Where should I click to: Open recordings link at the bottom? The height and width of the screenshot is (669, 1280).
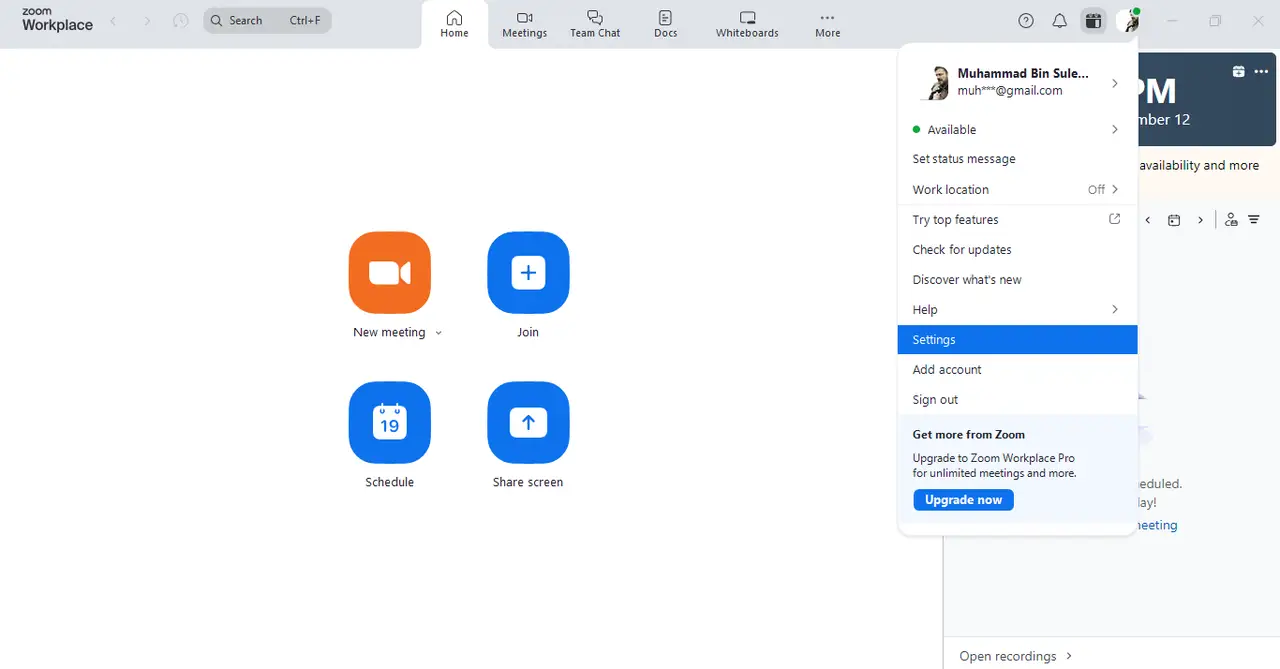[x=1016, y=656]
